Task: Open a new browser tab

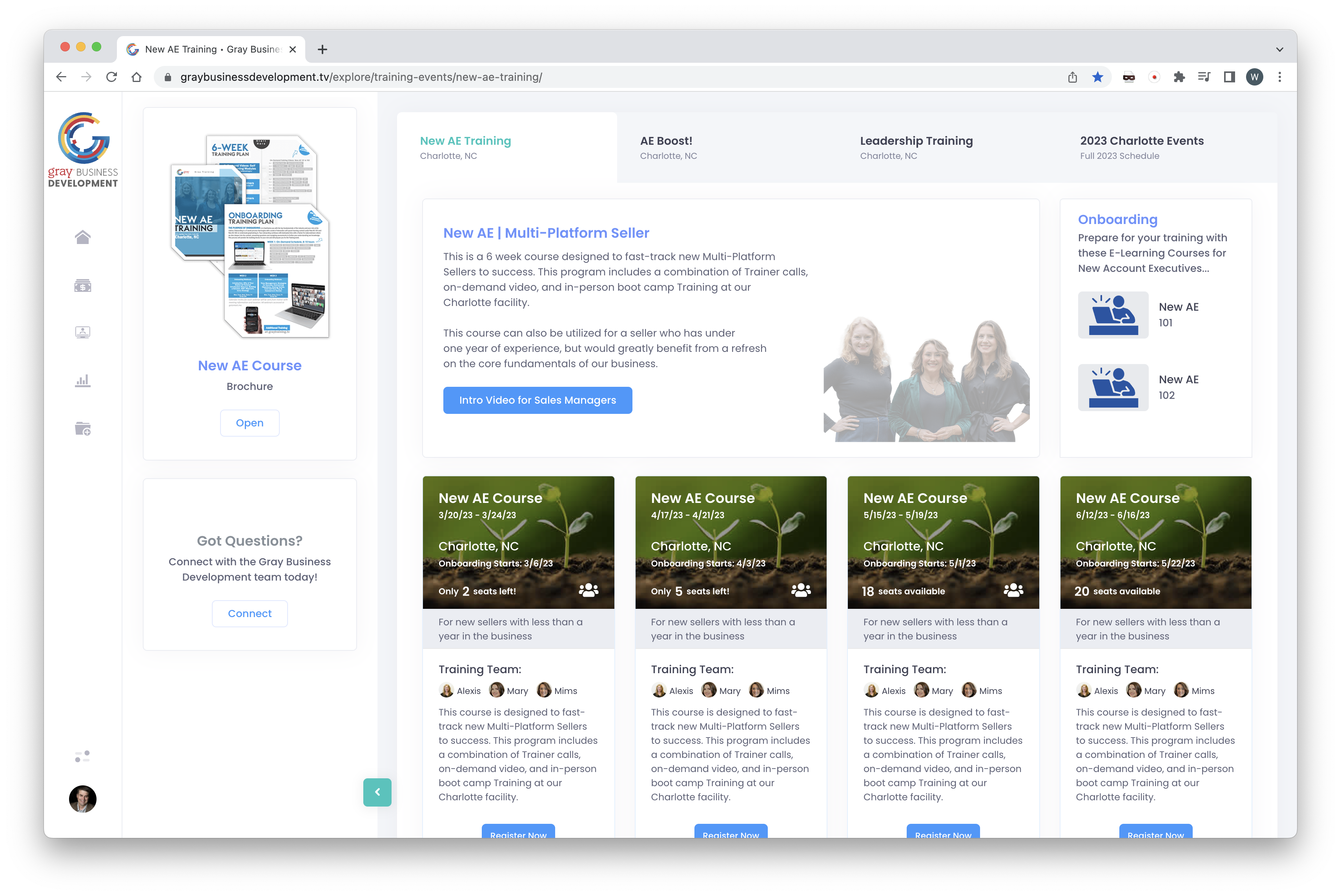Action: click(x=322, y=50)
